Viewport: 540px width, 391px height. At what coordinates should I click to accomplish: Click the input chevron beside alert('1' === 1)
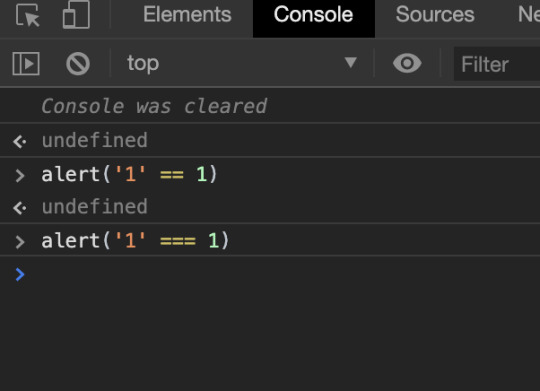coord(20,242)
